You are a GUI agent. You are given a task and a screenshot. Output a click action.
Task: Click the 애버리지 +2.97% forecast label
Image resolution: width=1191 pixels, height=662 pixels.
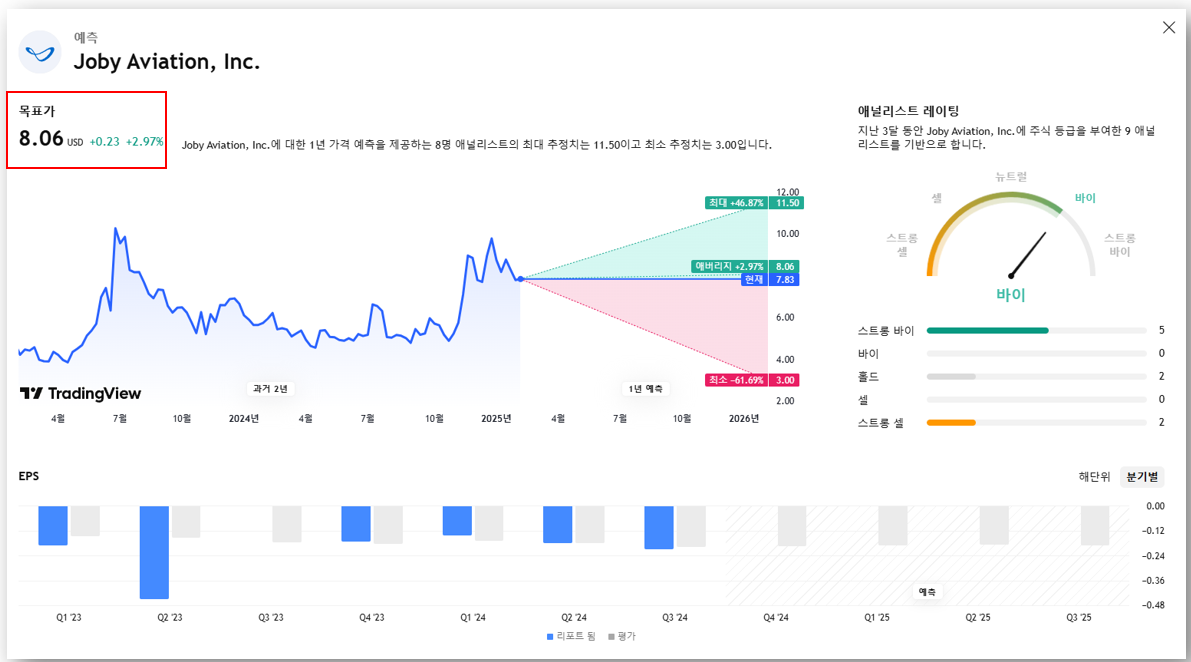click(730, 266)
